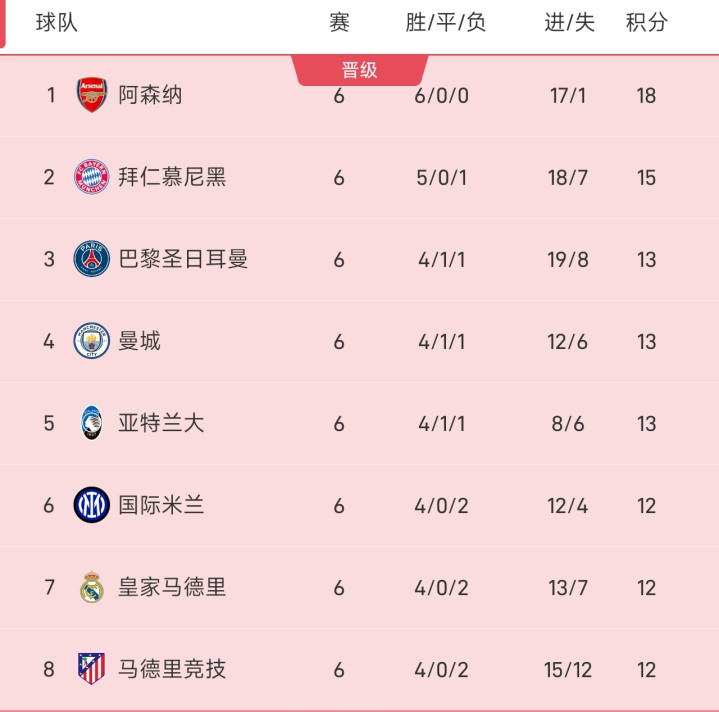719x712 pixels.
Task: Select the 进/失 column header
Action: tap(569, 22)
